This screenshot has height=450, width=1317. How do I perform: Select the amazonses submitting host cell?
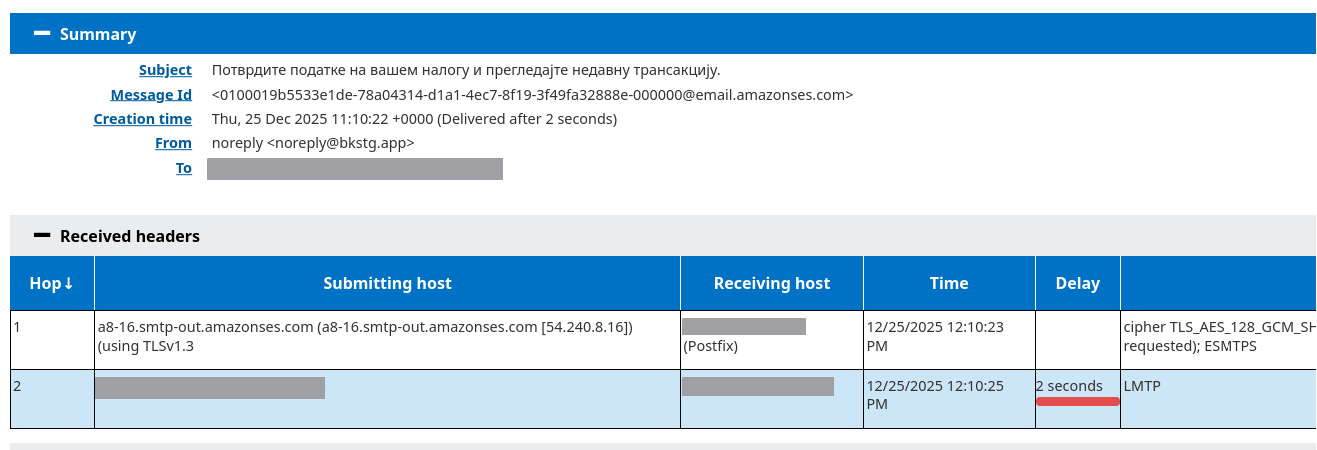tap(387, 340)
